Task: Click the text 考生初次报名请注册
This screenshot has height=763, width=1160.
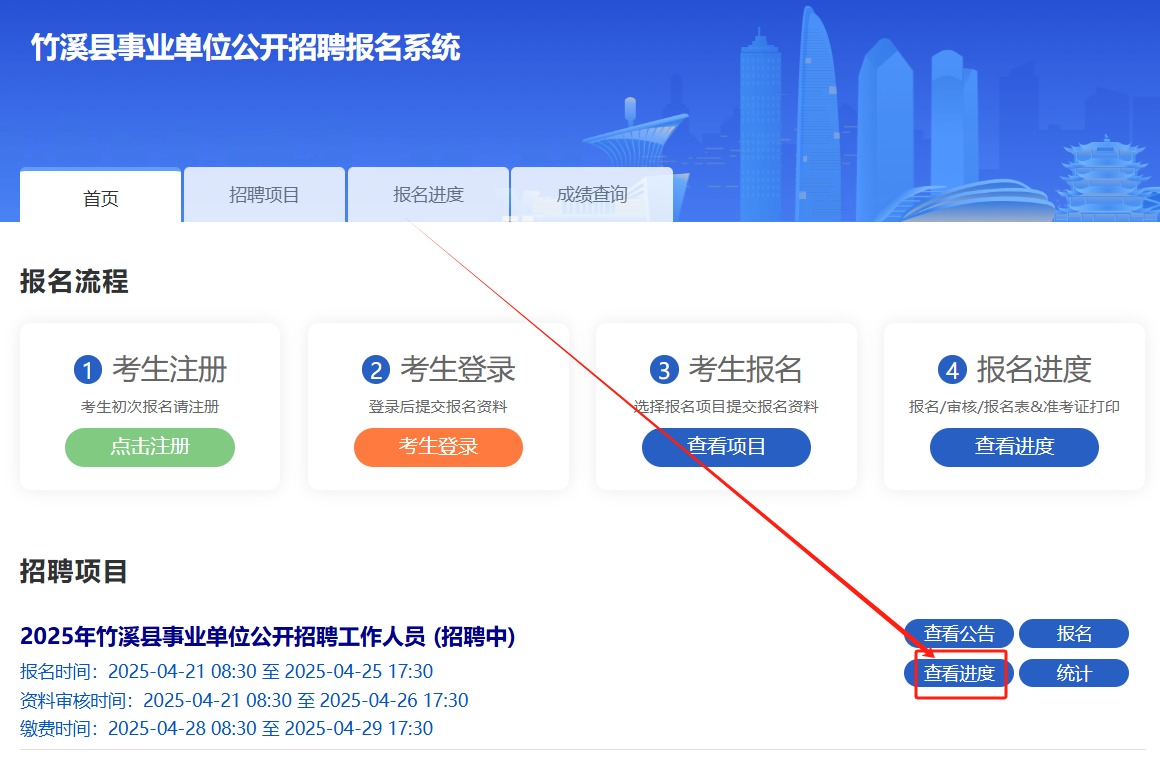Action: [150, 407]
